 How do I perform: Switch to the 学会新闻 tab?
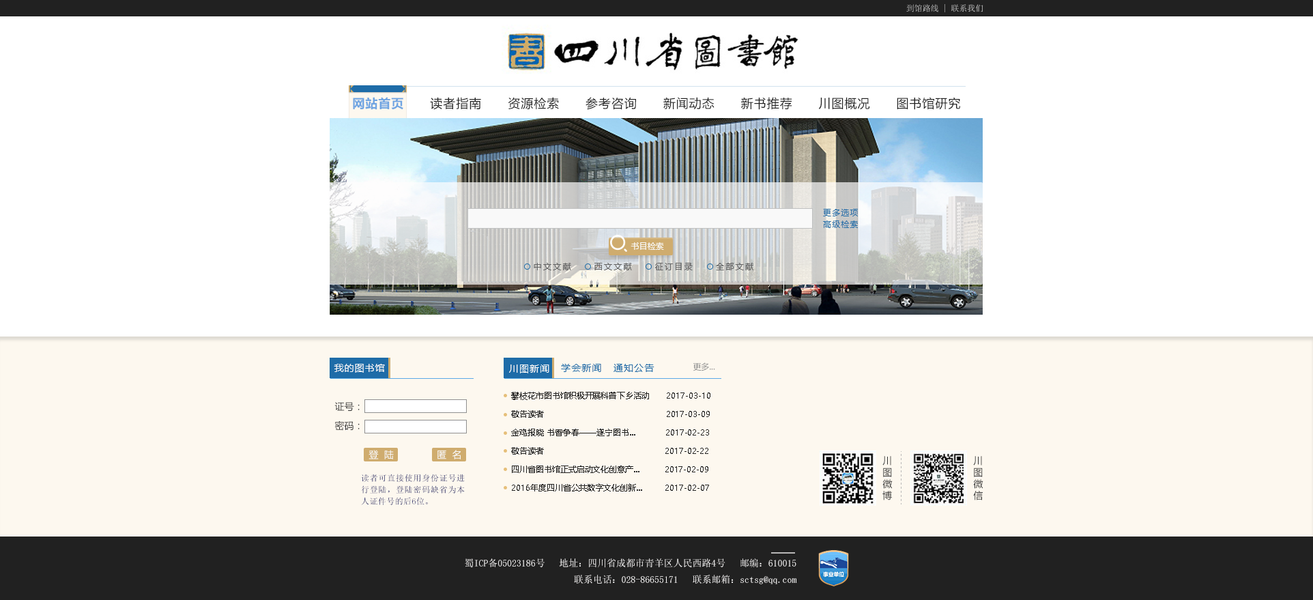click(x=581, y=368)
